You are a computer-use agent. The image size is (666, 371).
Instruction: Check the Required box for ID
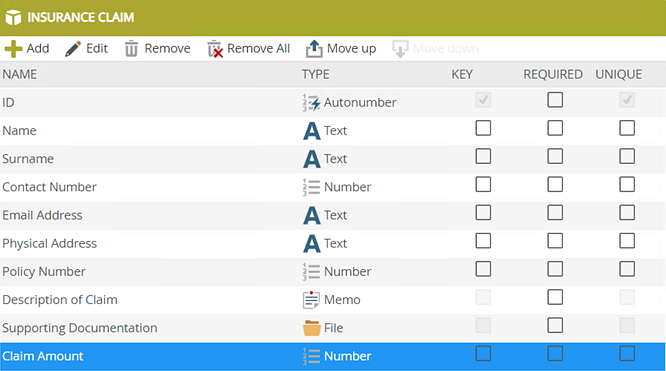[555, 100]
